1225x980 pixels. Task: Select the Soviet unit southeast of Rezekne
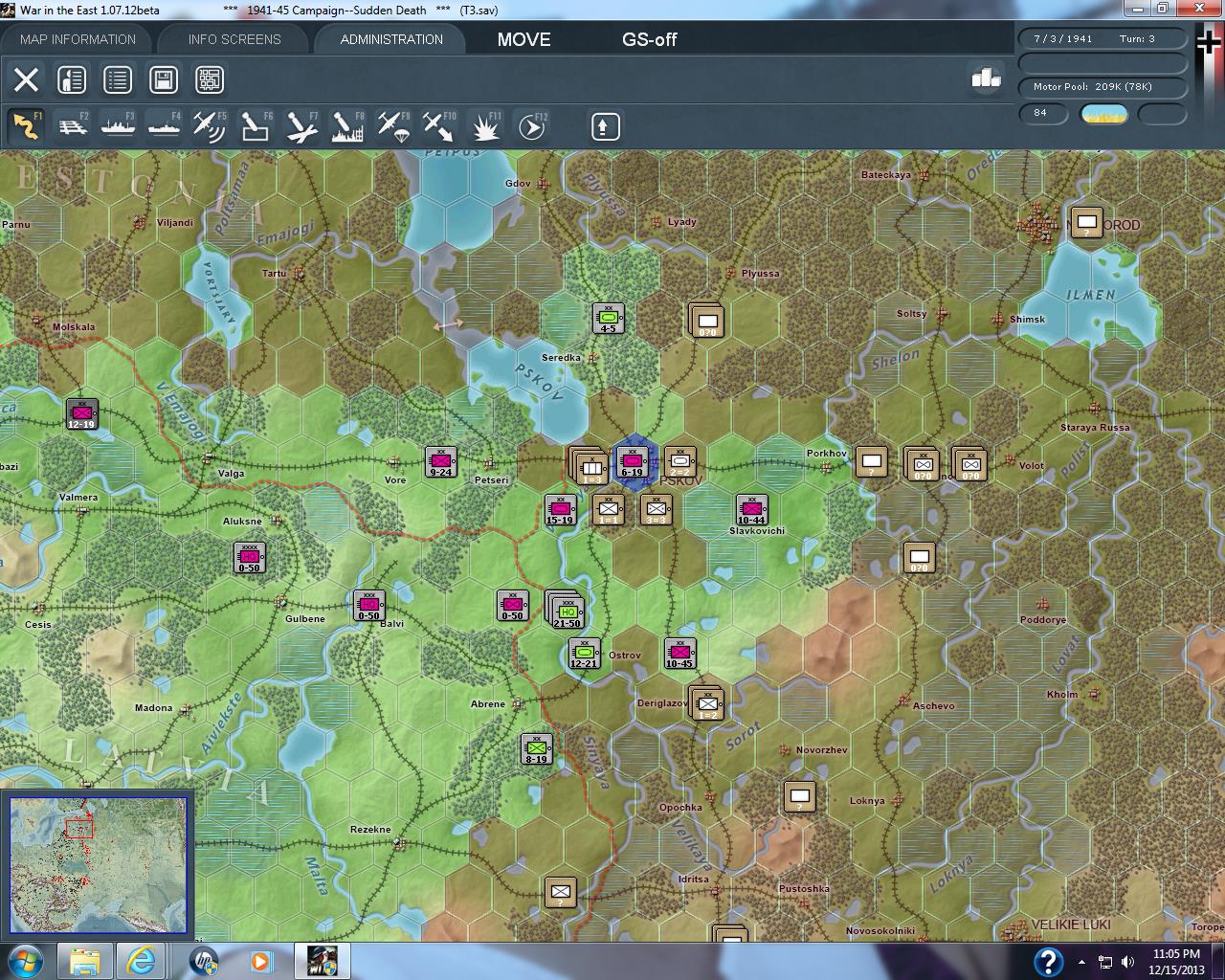[560, 893]
